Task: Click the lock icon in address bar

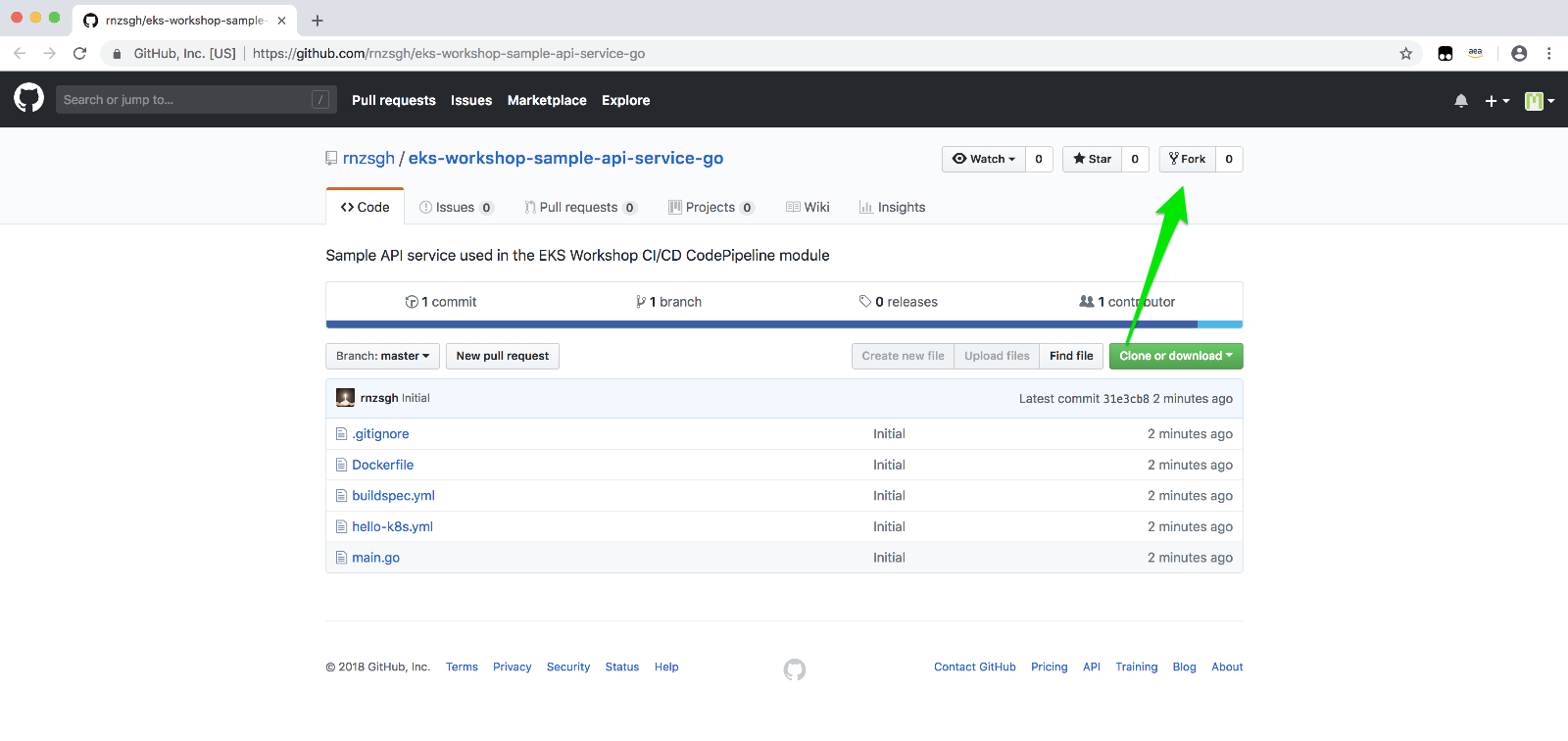Action: tap(117, 54)
